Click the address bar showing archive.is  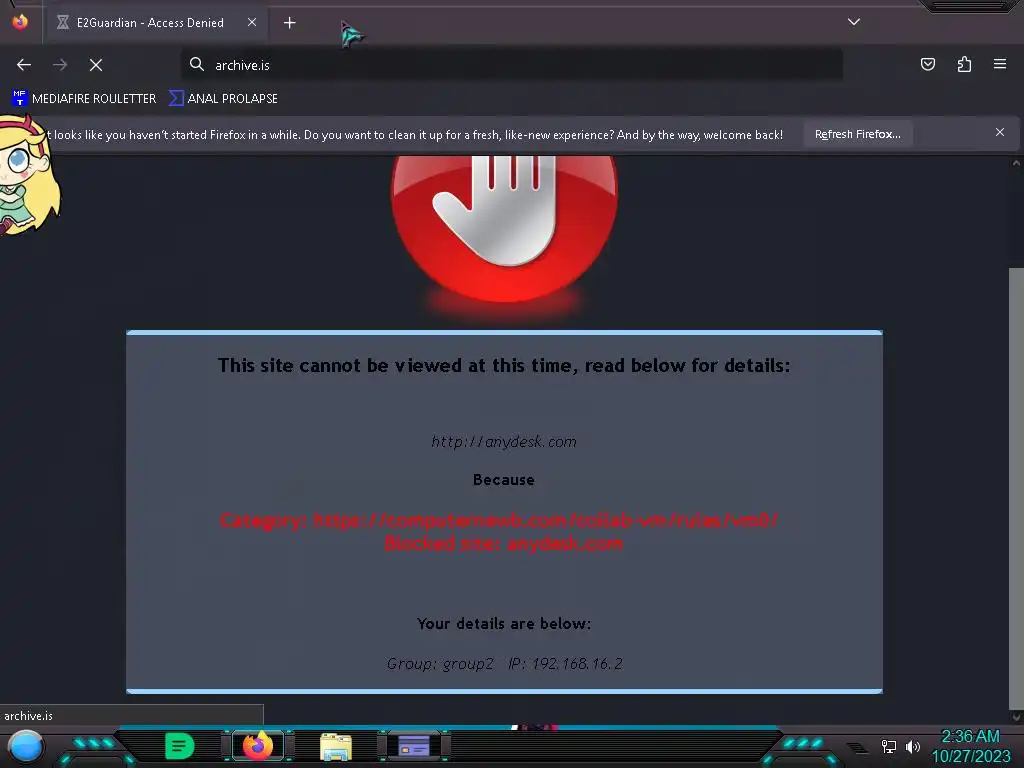(x=511, y=65)
